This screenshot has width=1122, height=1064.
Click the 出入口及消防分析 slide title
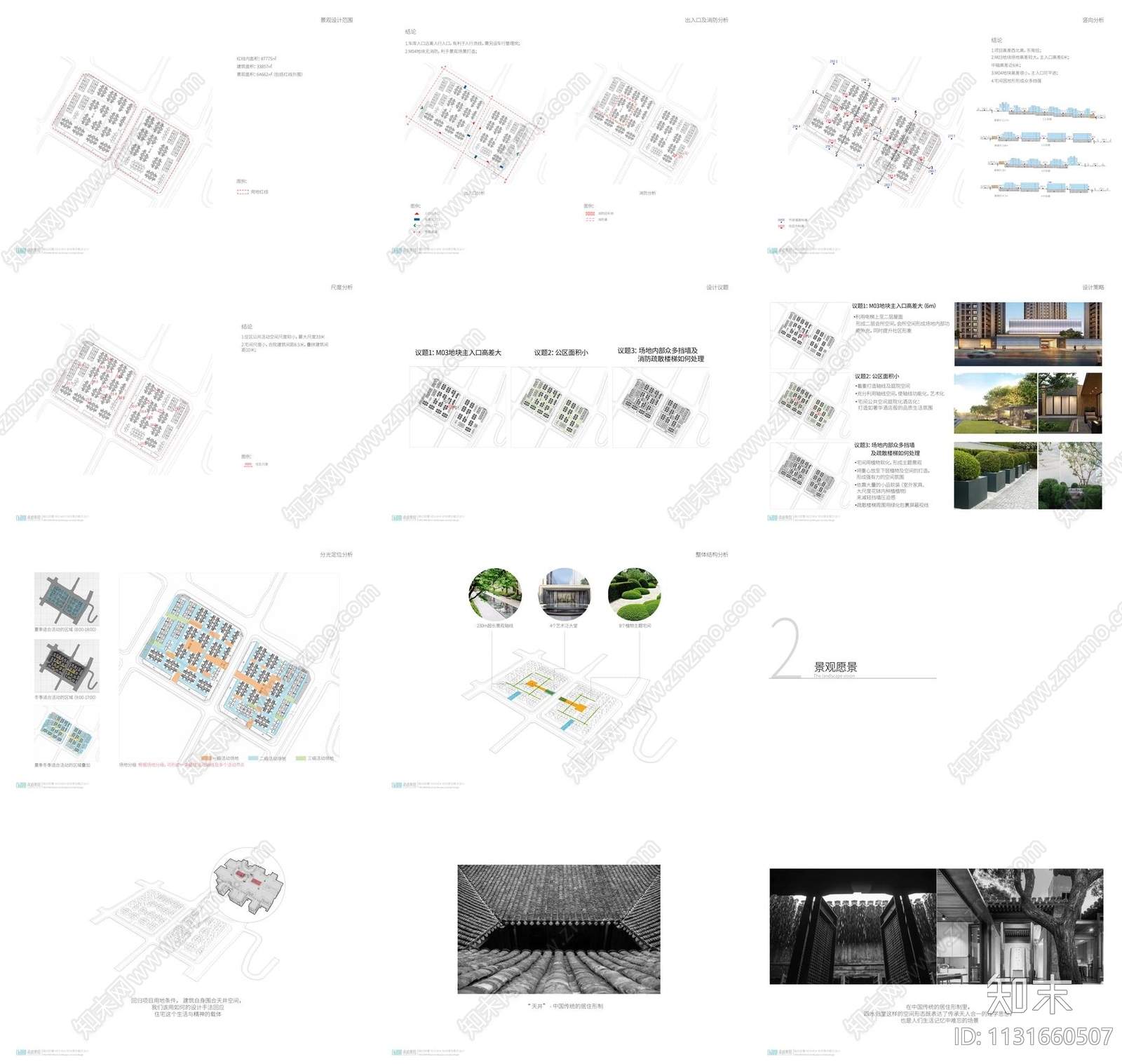point(706,20)
